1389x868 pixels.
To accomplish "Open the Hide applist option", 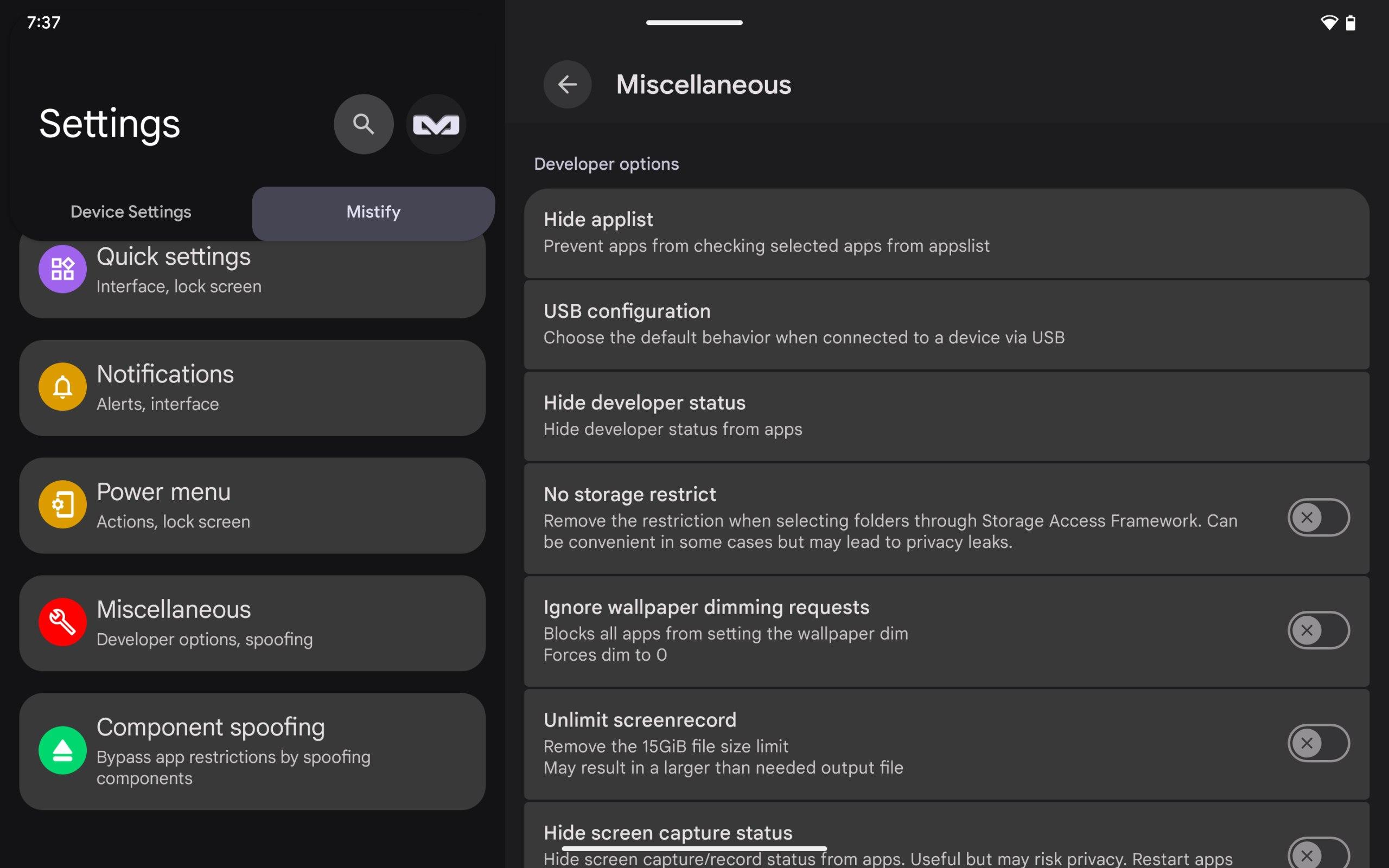I will (946, 233).
